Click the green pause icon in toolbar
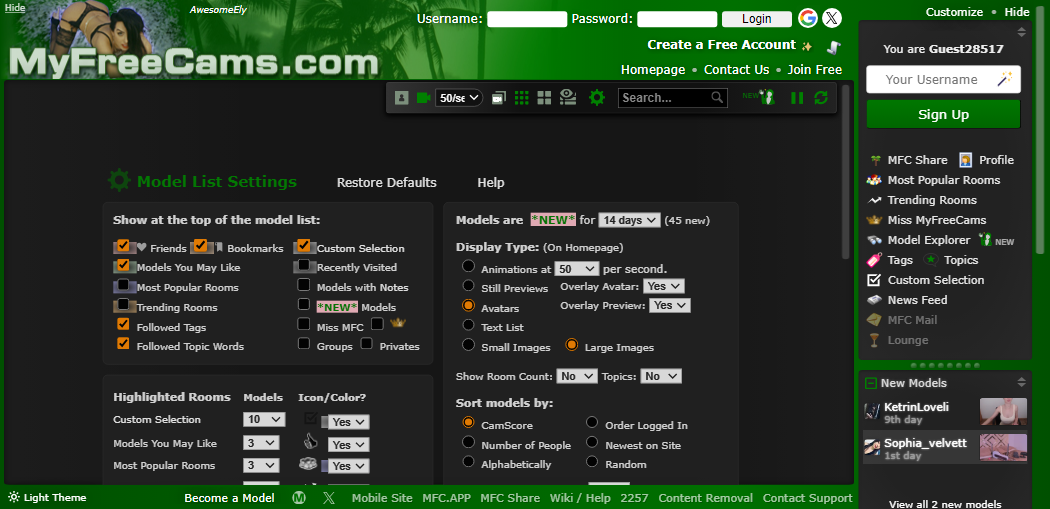The image size is (1050, 509). (797, 98)
